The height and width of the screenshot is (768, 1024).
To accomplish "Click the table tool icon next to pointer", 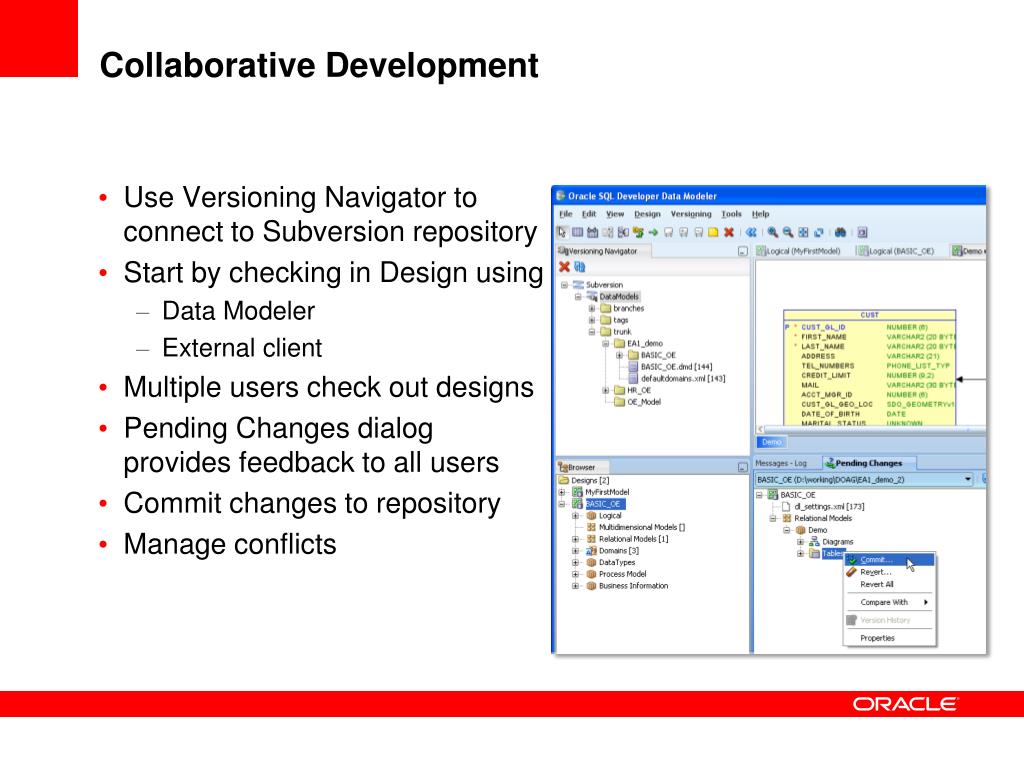I will click(577, 232).
